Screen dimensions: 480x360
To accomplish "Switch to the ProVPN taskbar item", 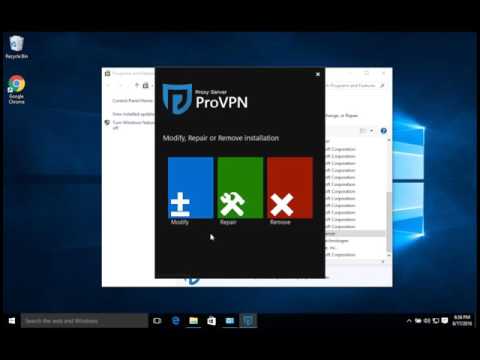I will [x=248, y=321].
